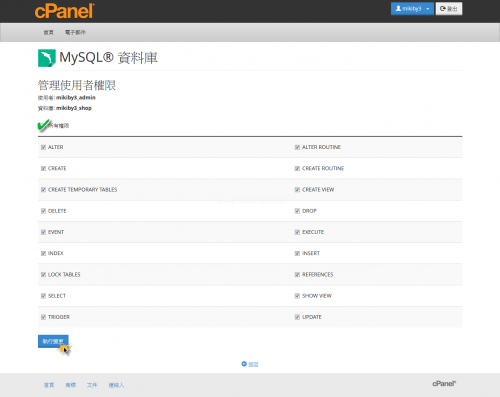Toggle the ALTER privilege checkbox

coord(43,147)
